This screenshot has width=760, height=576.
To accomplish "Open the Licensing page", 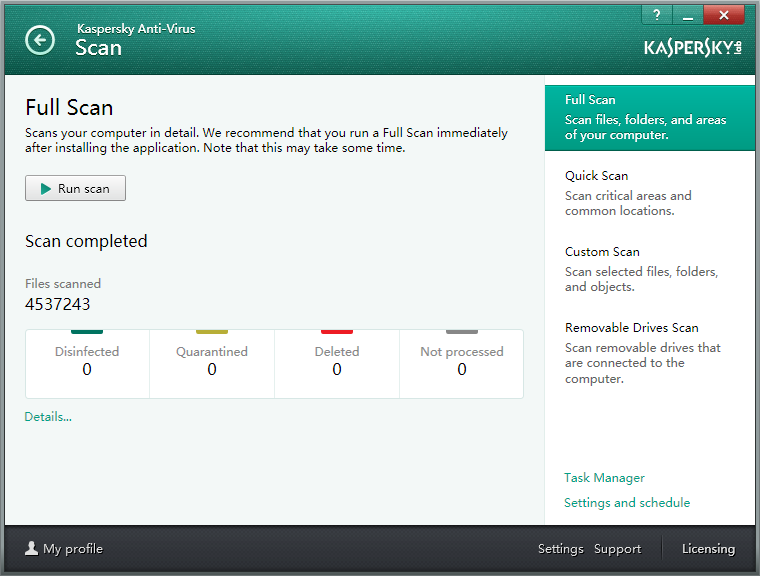I will click(708, 549).
